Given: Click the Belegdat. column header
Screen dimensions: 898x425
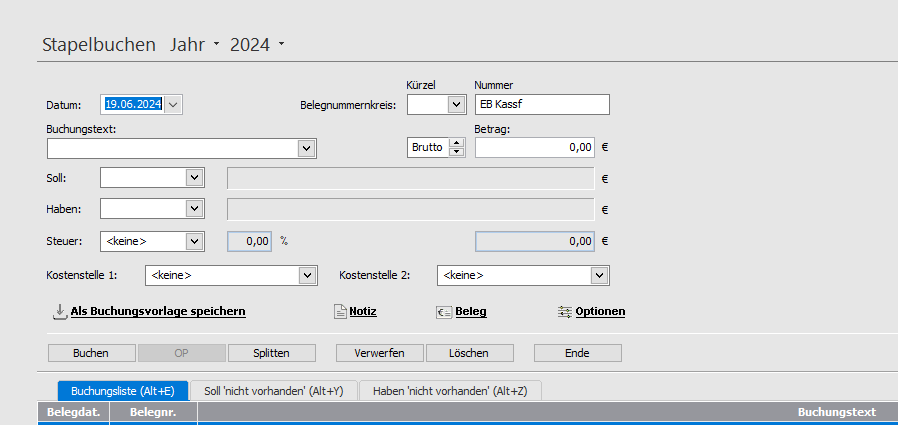Looking at the screenshot, I should (74, 412).
